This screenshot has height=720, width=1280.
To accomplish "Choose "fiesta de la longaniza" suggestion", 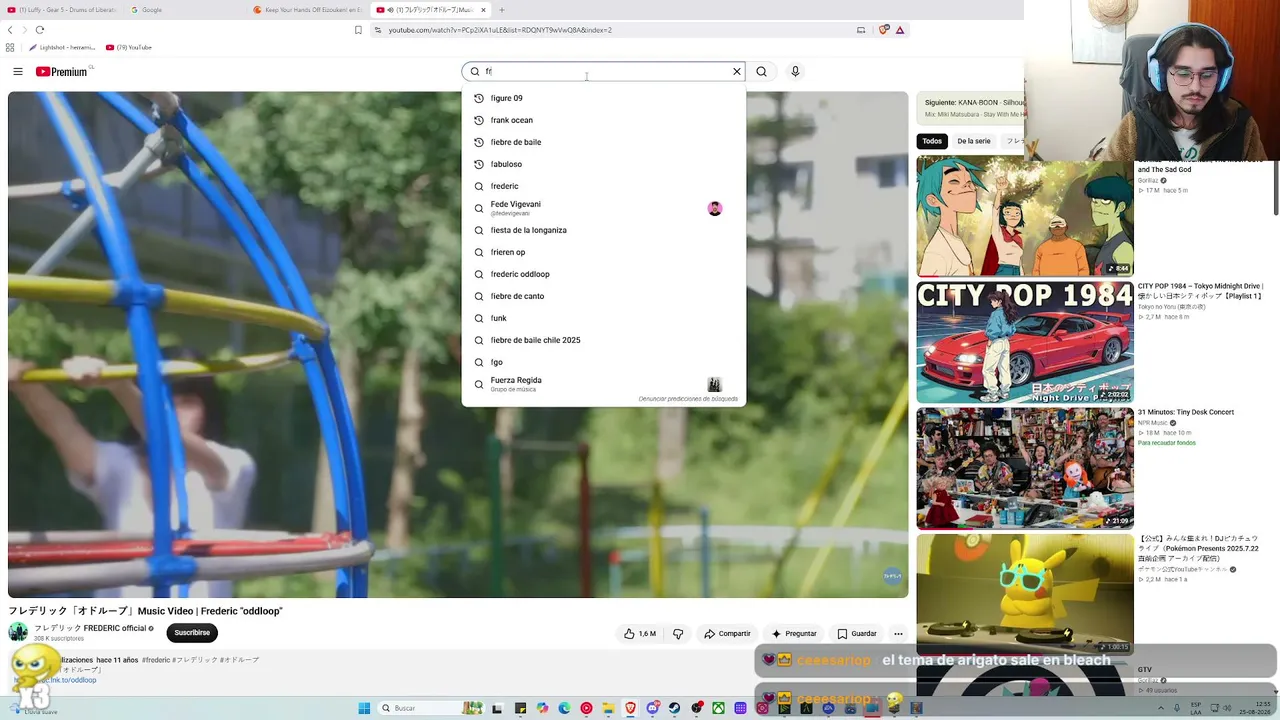I will [604, 230].
